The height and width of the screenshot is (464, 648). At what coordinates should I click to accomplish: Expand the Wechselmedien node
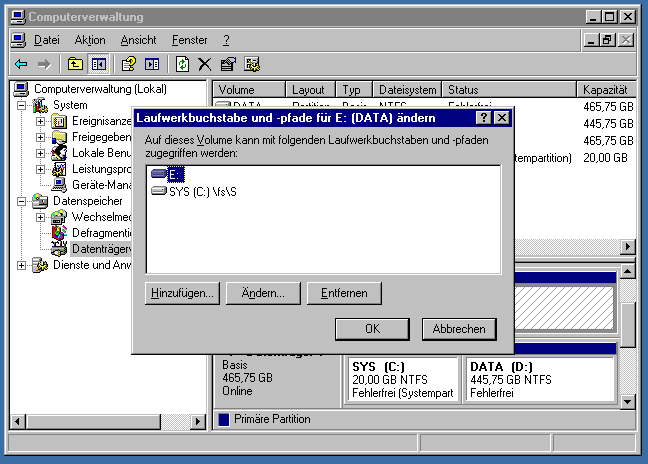(40, 217)
